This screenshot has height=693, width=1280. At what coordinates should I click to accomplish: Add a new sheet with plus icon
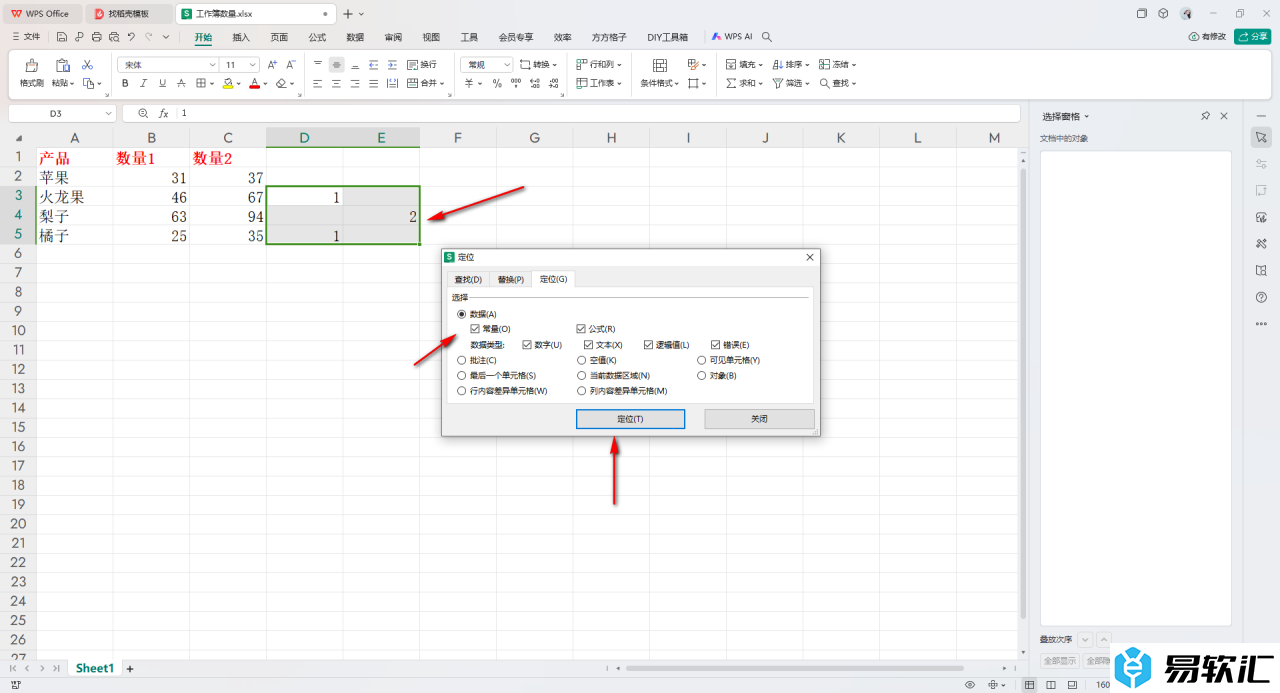coord(129,668)
